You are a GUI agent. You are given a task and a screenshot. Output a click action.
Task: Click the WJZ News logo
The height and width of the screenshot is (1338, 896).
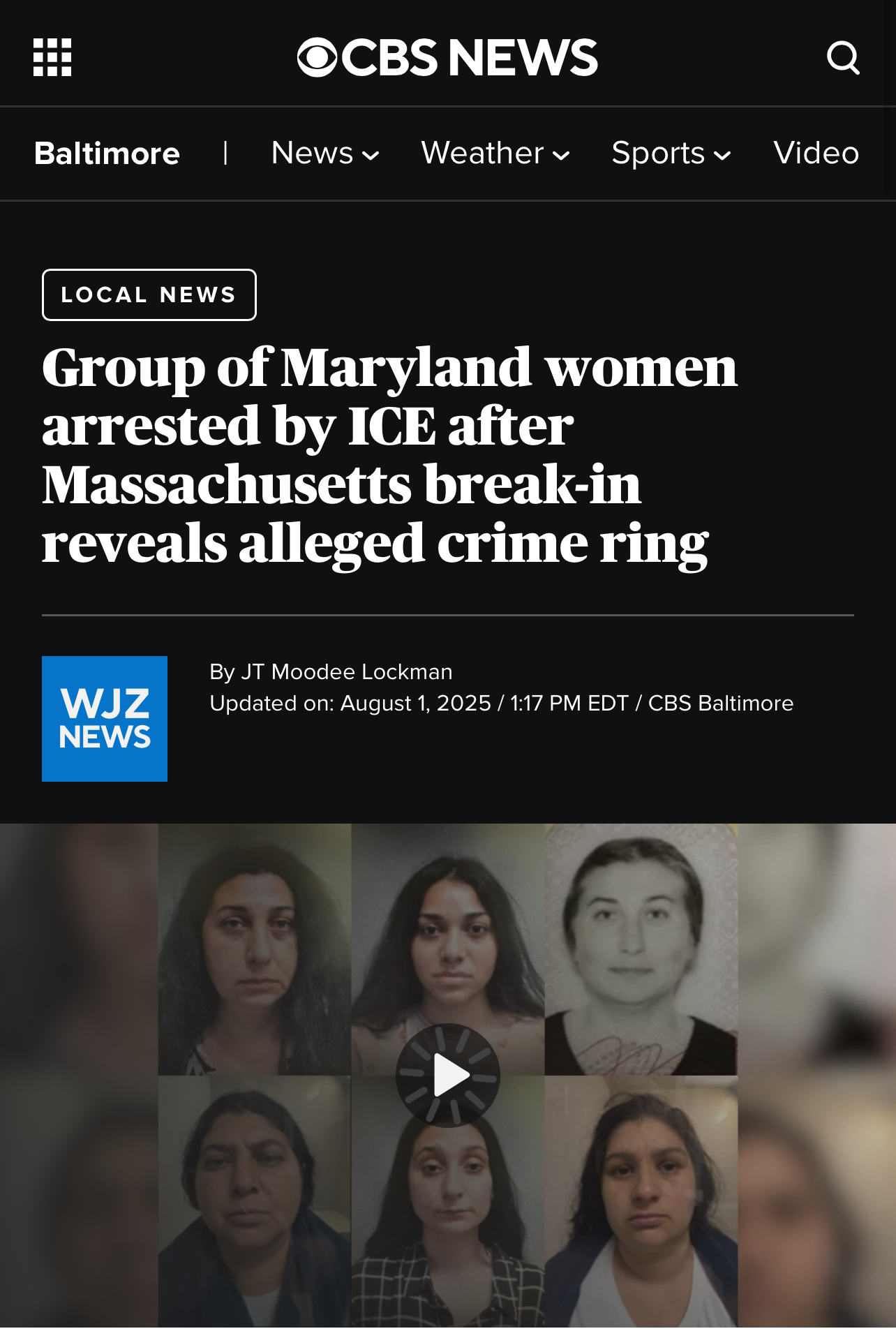point(105,718)
